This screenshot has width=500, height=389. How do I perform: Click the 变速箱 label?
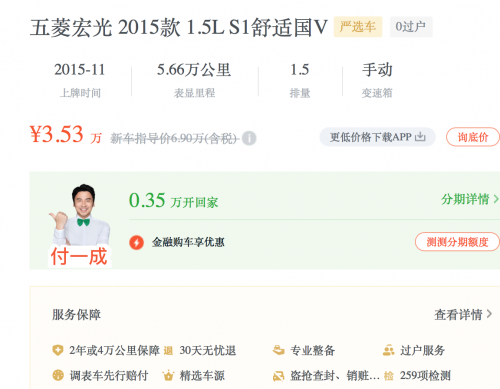pyautogui.click(x=377, y=93)
